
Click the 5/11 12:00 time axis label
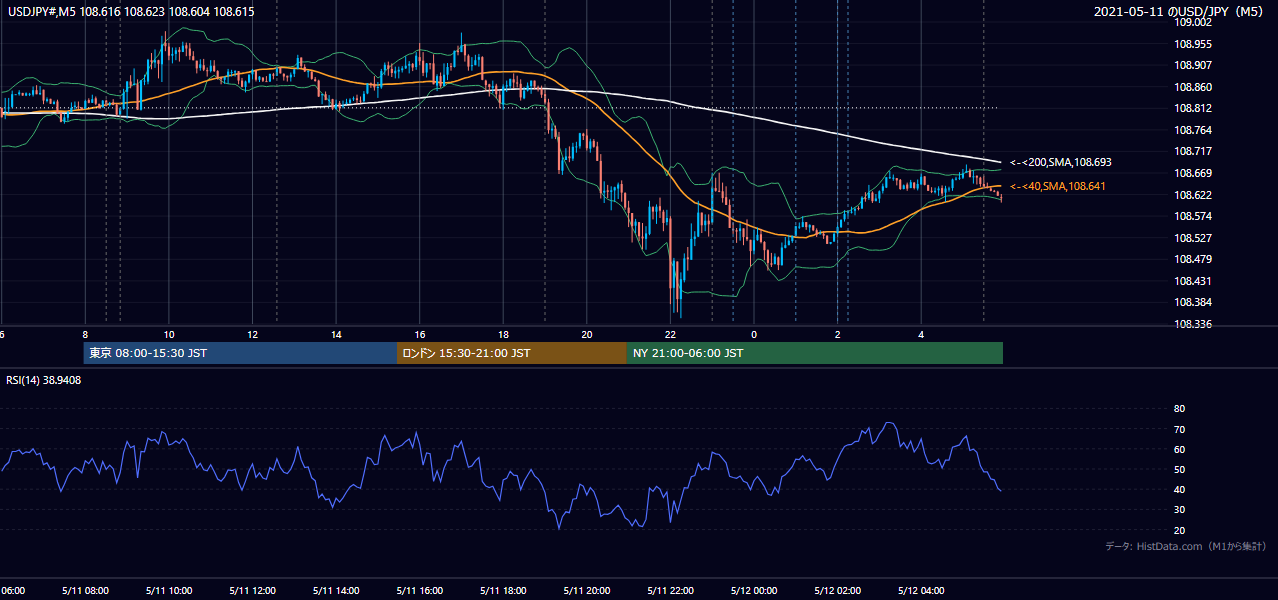[251, 591]
